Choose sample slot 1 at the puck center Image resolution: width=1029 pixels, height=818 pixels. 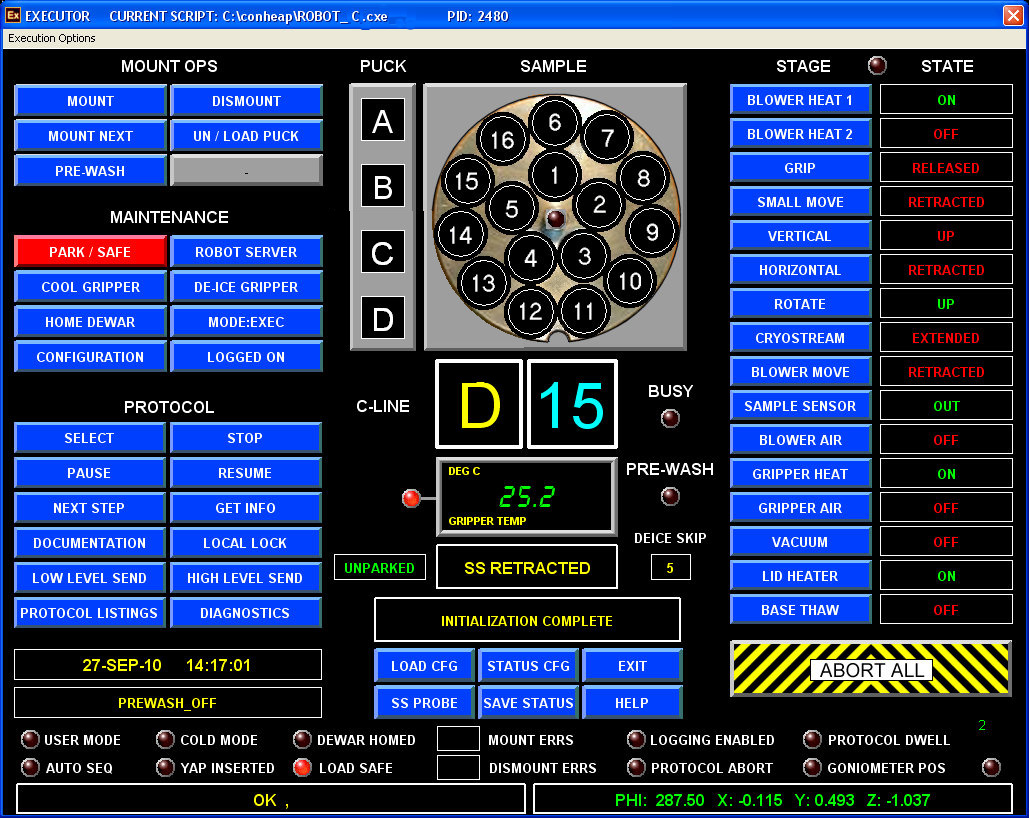[555, 176]
